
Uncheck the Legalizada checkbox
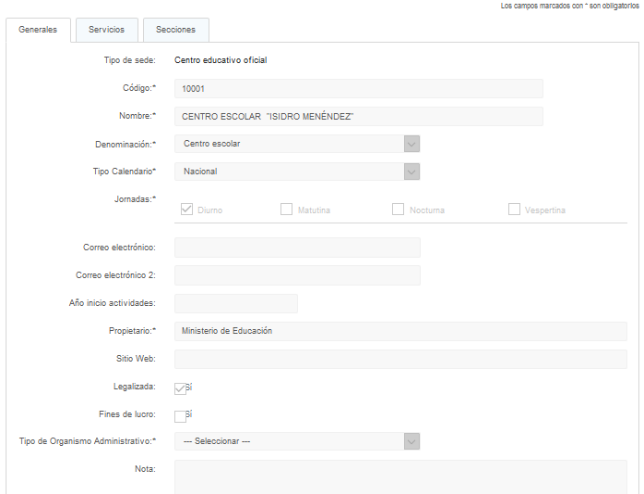click(x=180, y=387)
